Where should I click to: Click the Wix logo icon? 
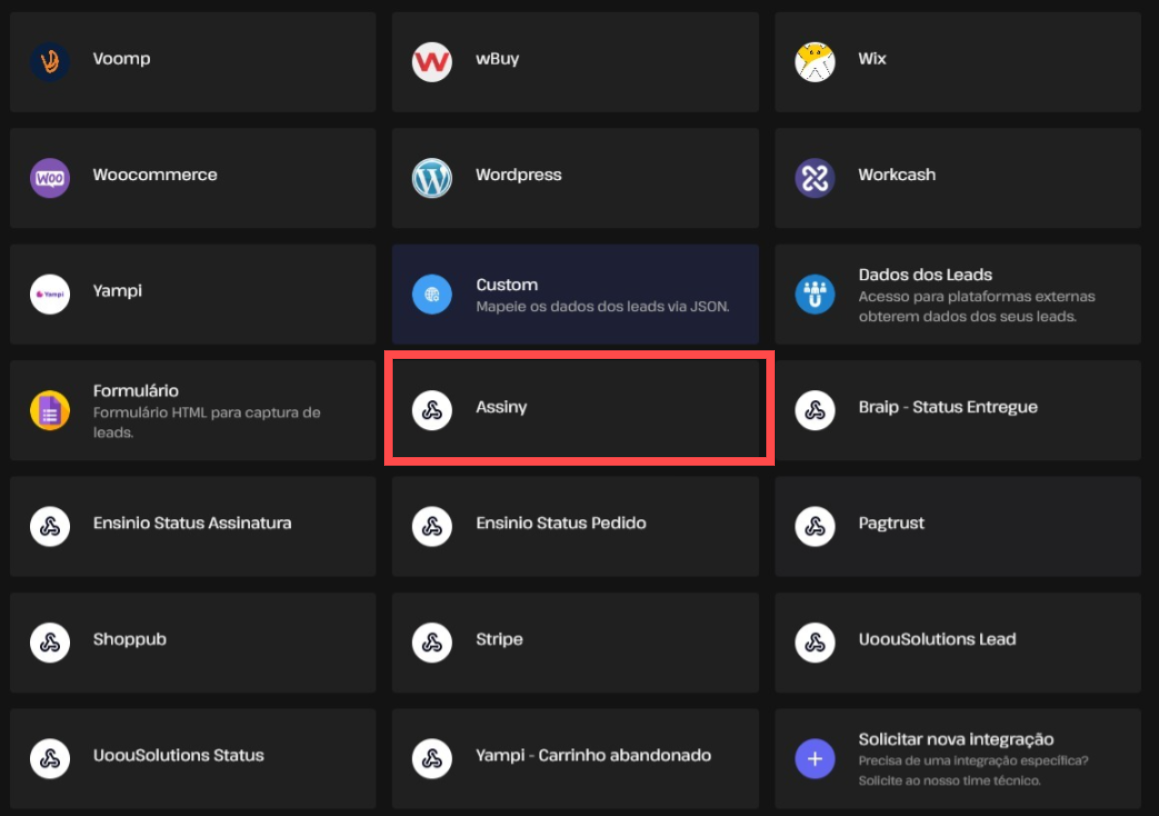tap(815, 61)
